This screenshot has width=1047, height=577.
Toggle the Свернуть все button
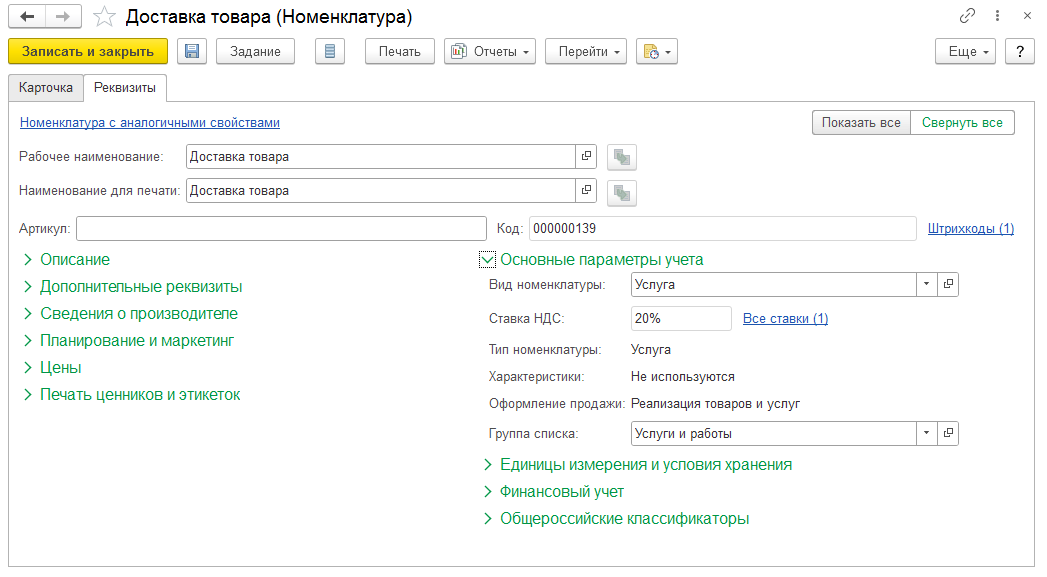pyautogui.click(x=962, y=123)
